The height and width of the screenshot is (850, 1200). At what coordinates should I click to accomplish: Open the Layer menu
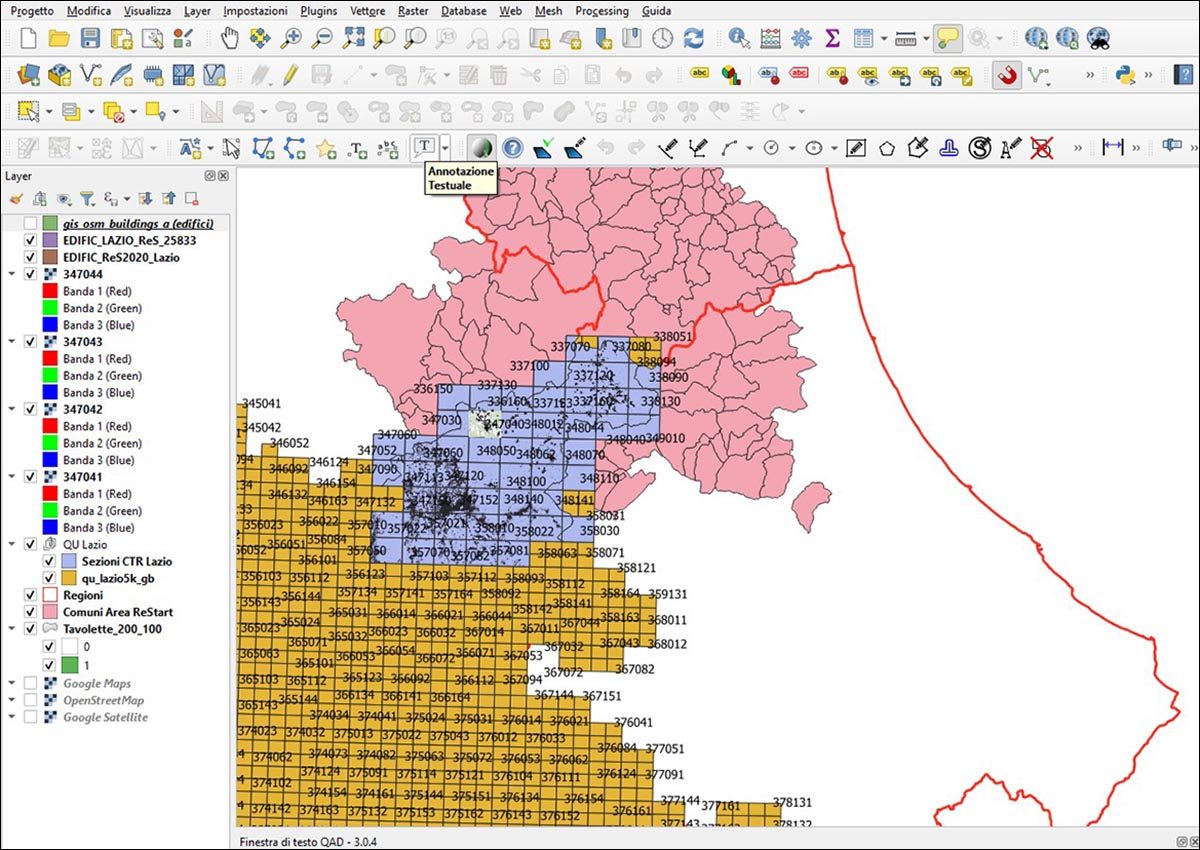(197, 11)
